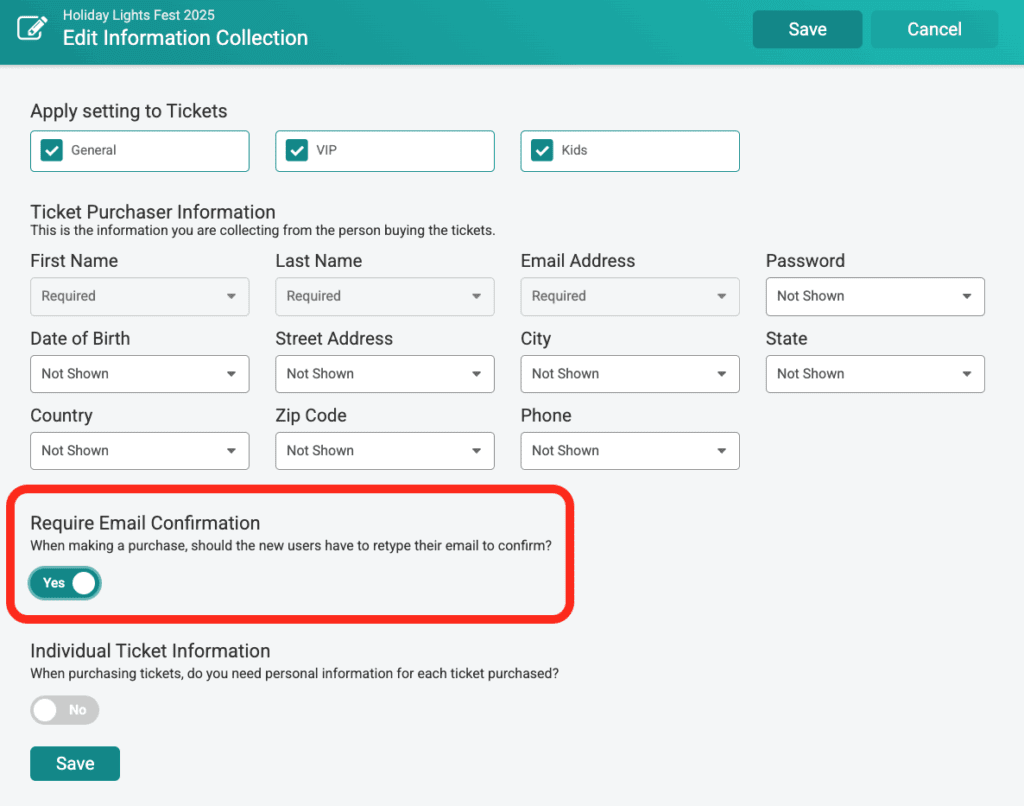Click the disabled Last Name dropdown

click(x=384, y=296)
